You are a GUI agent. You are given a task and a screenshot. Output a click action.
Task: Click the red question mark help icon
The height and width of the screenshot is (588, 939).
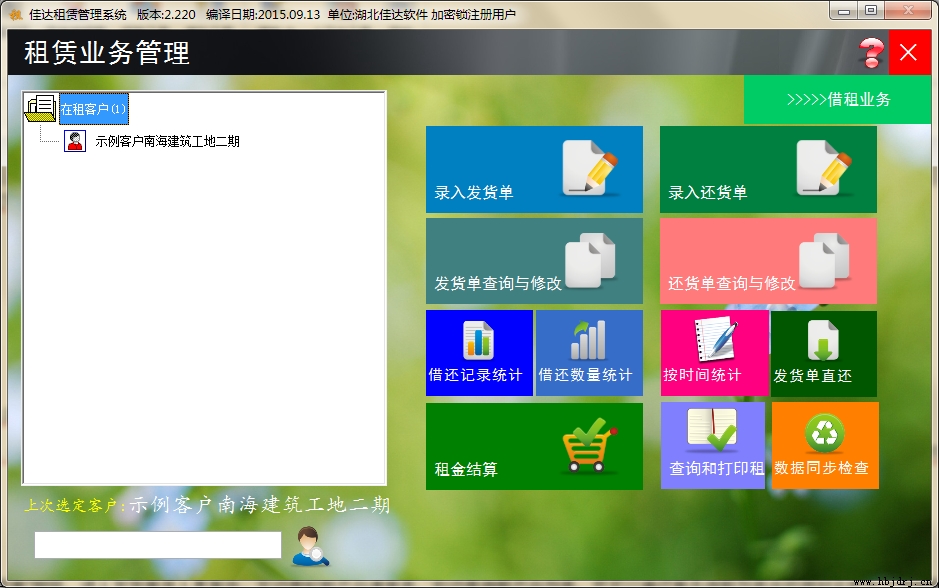tap(871, 53)
